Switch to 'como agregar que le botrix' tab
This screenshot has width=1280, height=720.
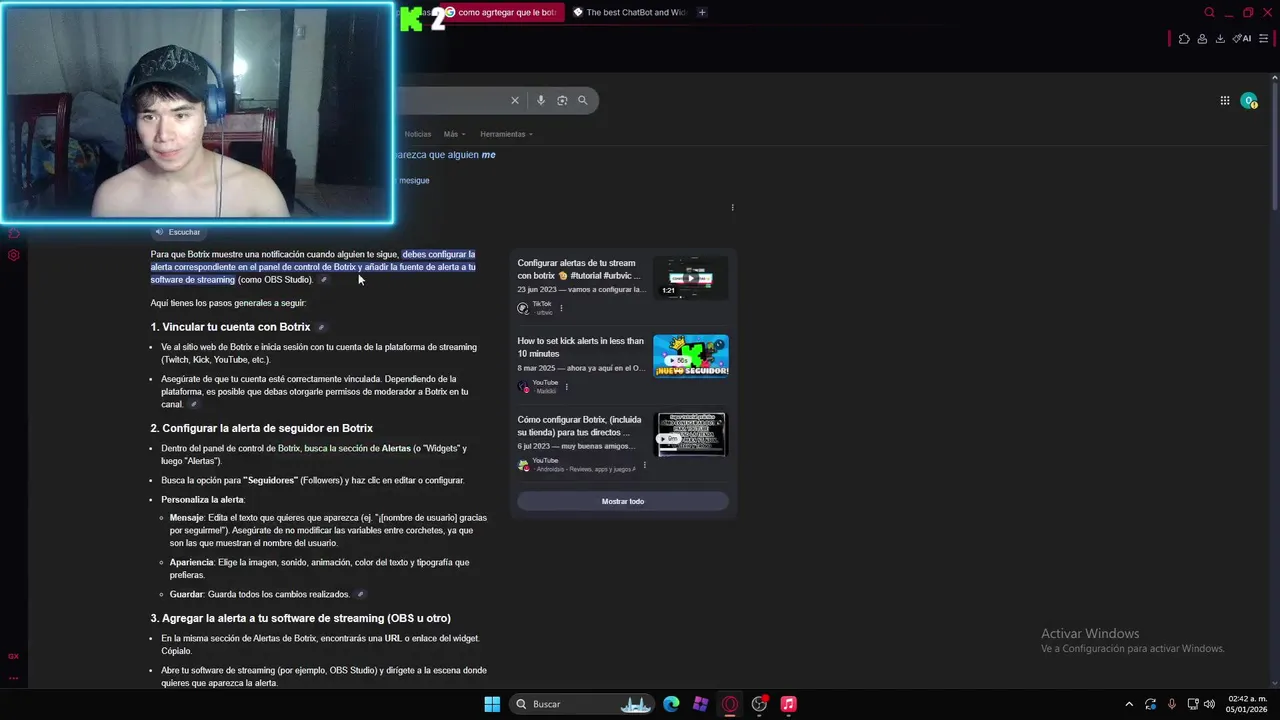pyautogui.click(x=501, y=12)
